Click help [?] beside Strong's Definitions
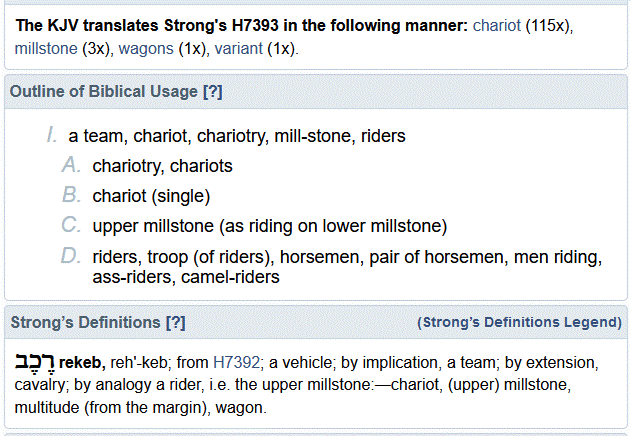Screen dimensions: 631x436 tap(175, 322)
